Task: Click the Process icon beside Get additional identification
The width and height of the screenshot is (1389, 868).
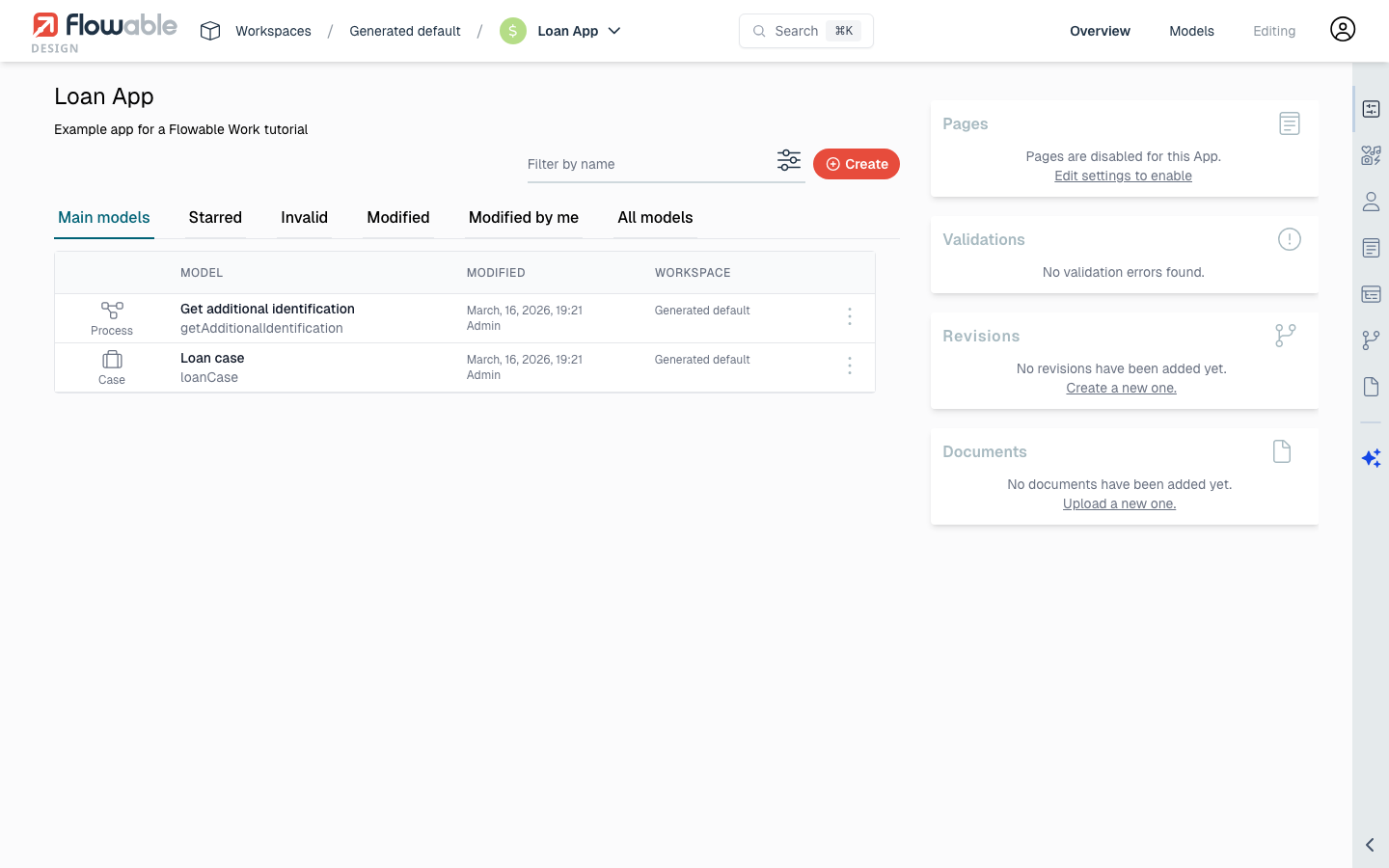Action: pos(111,311)
